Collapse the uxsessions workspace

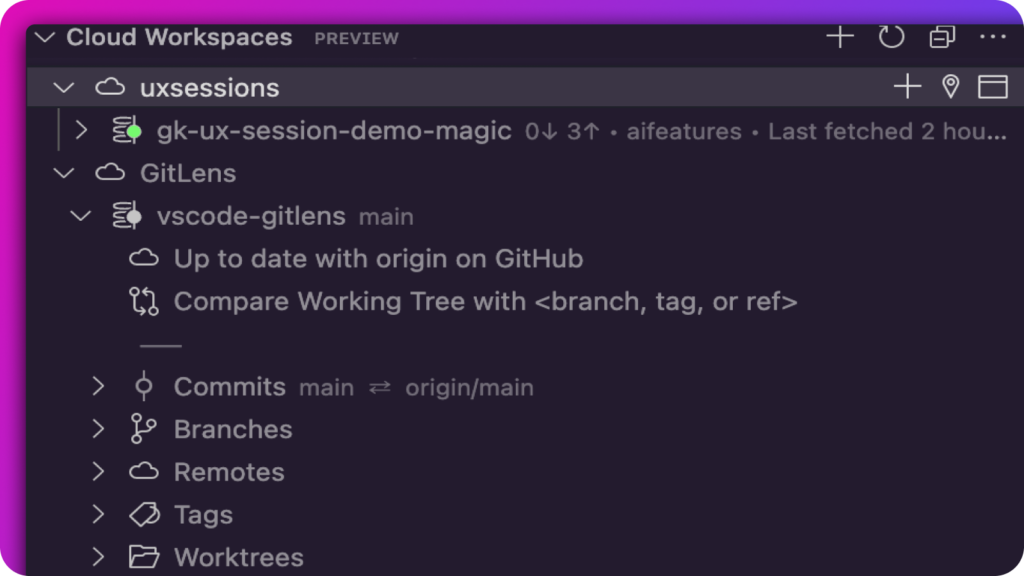(63, 88)
